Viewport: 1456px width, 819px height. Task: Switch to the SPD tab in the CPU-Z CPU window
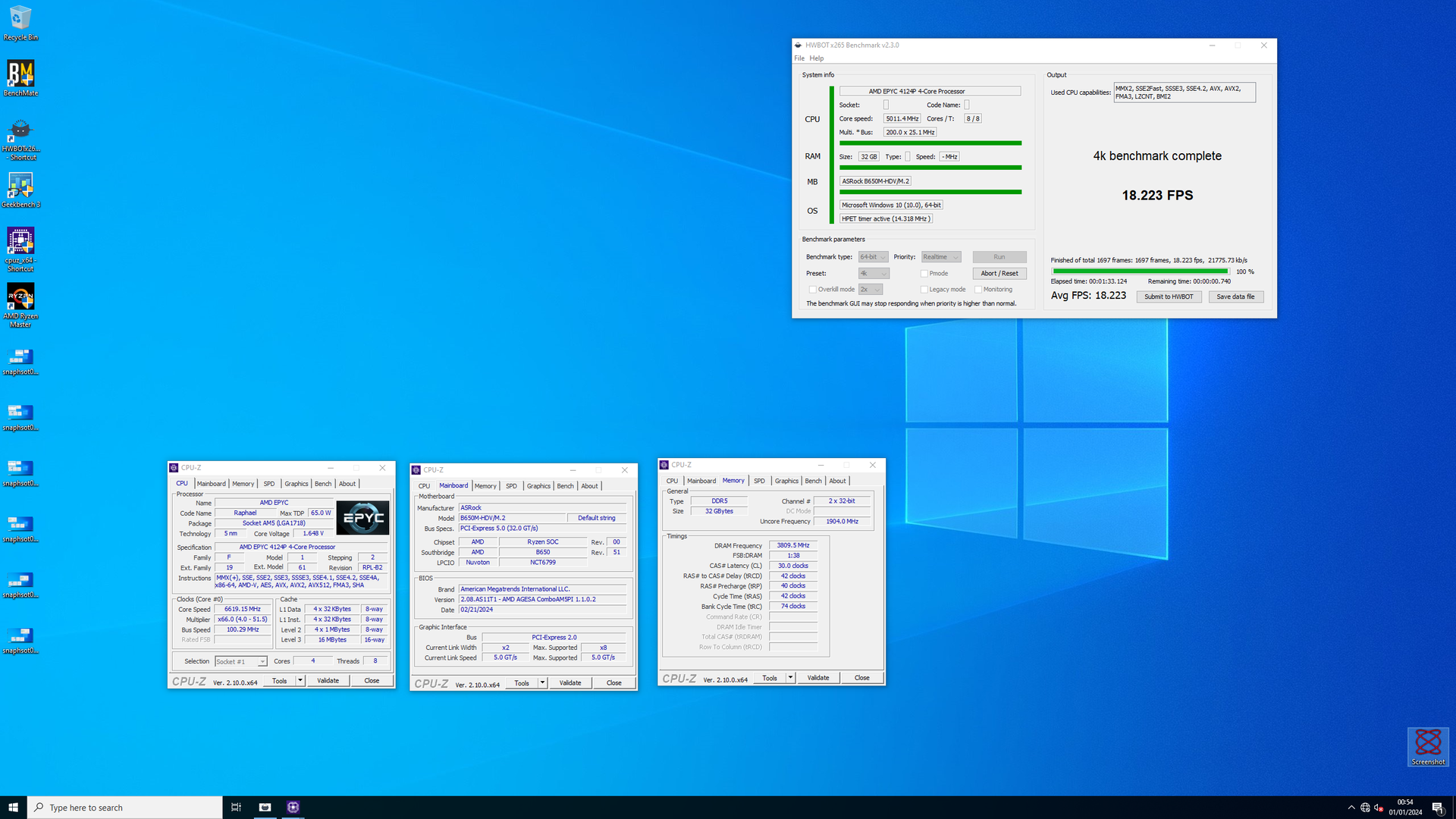[x=269, y=484]
